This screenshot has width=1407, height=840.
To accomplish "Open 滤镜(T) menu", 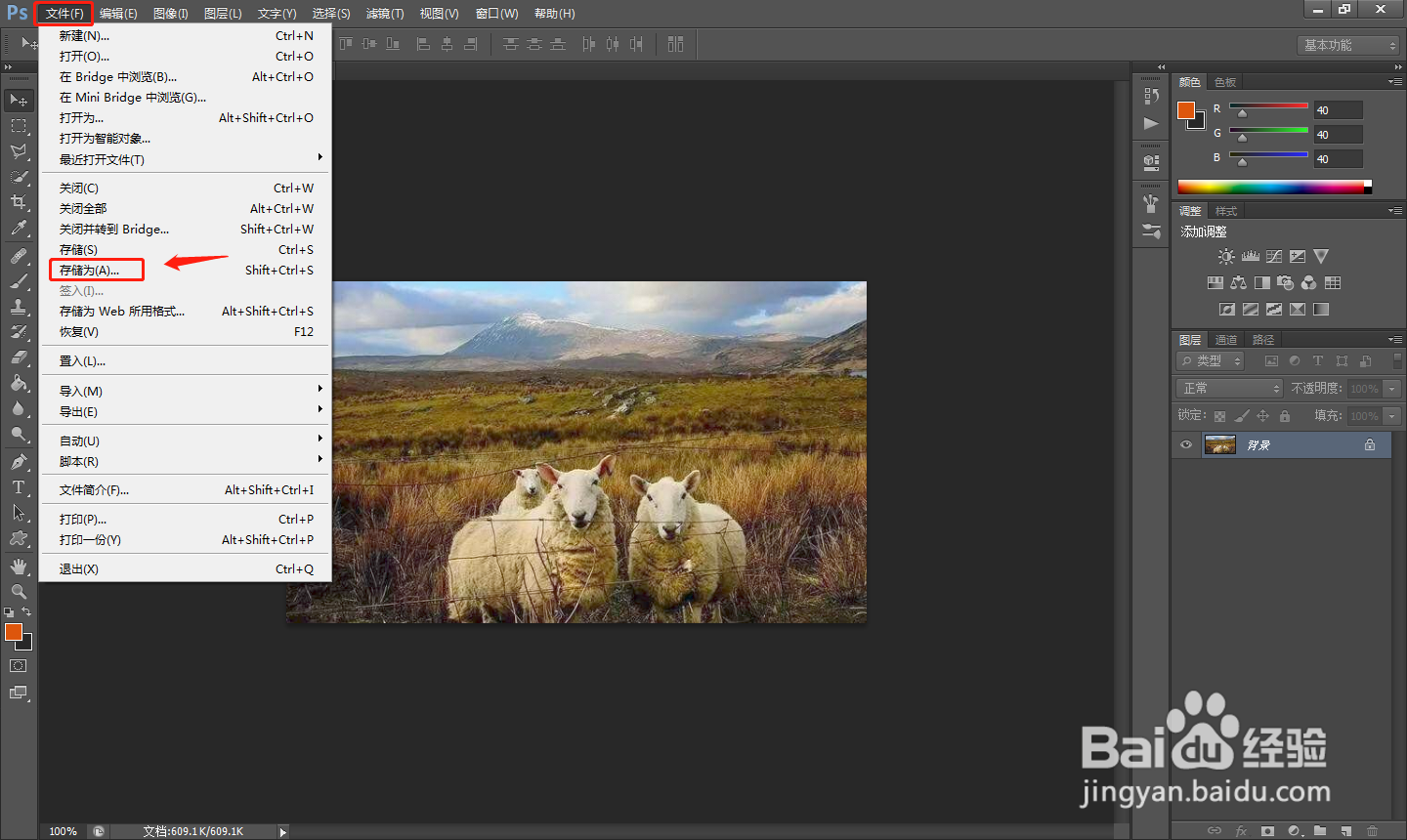I will 385,14.
